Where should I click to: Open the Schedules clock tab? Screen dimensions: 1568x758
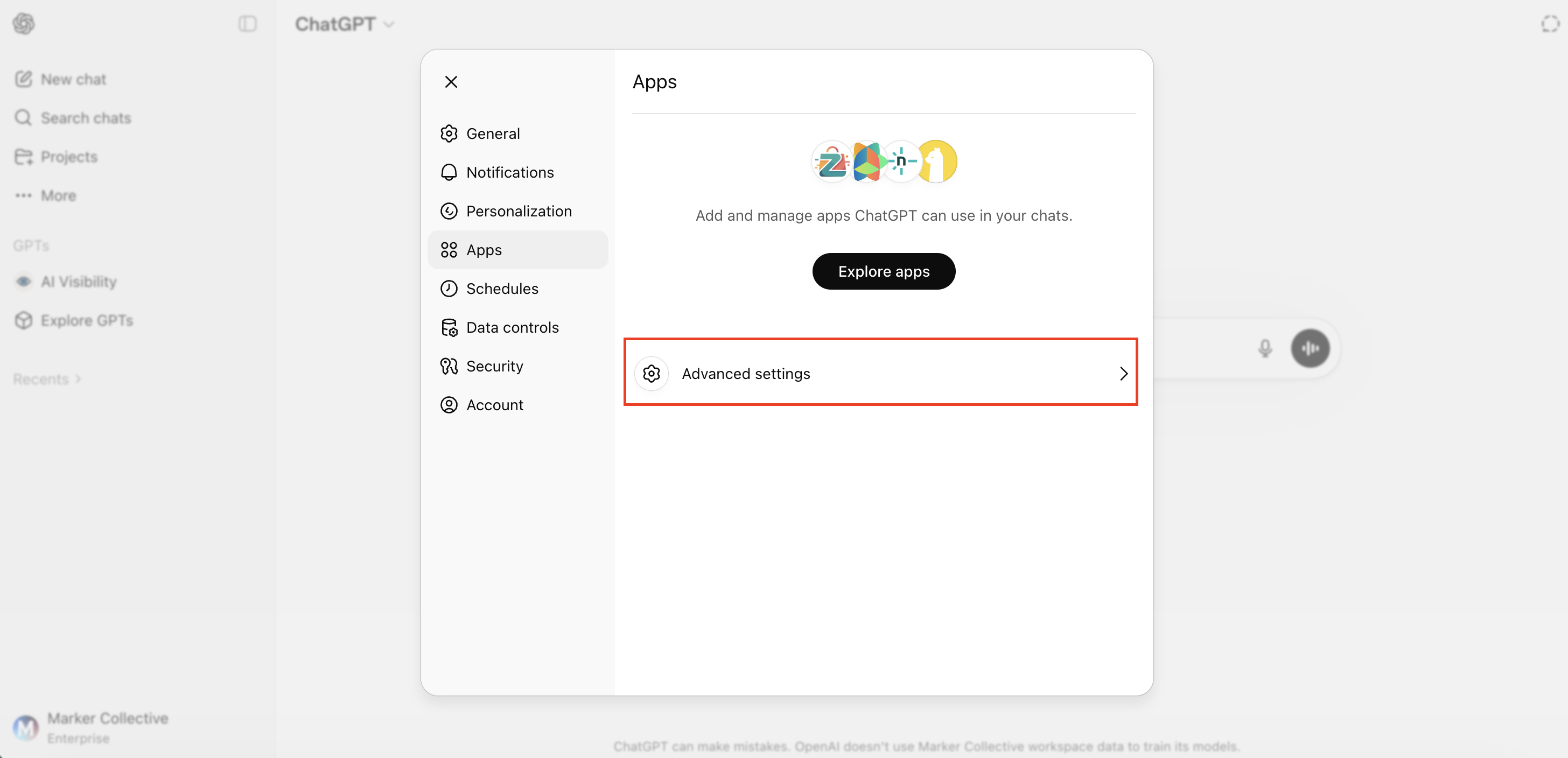click(501, 289)
